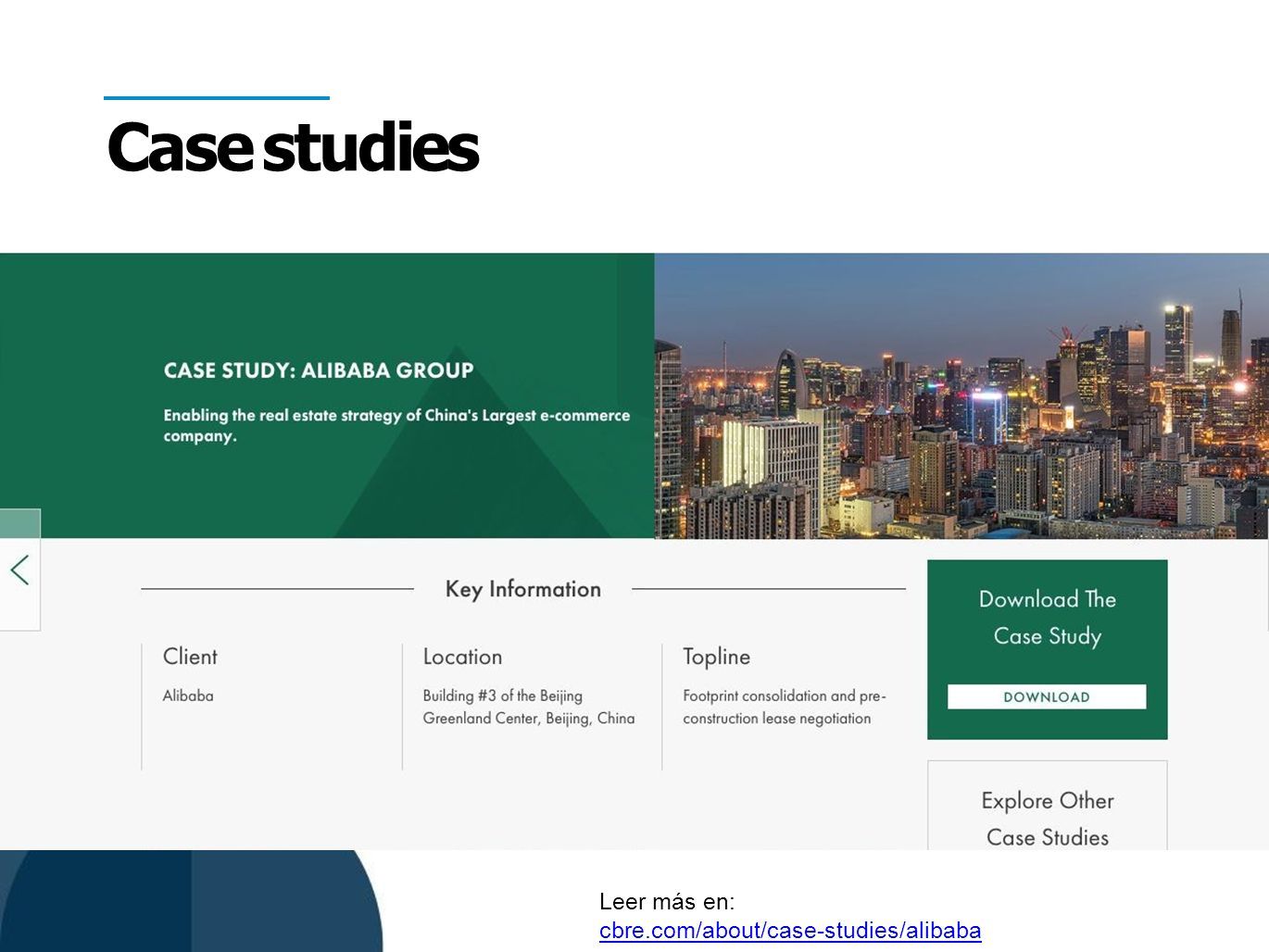Select the Beijing Greenland Center location text
Screen dimensions: 1269x952
point(529,707)
